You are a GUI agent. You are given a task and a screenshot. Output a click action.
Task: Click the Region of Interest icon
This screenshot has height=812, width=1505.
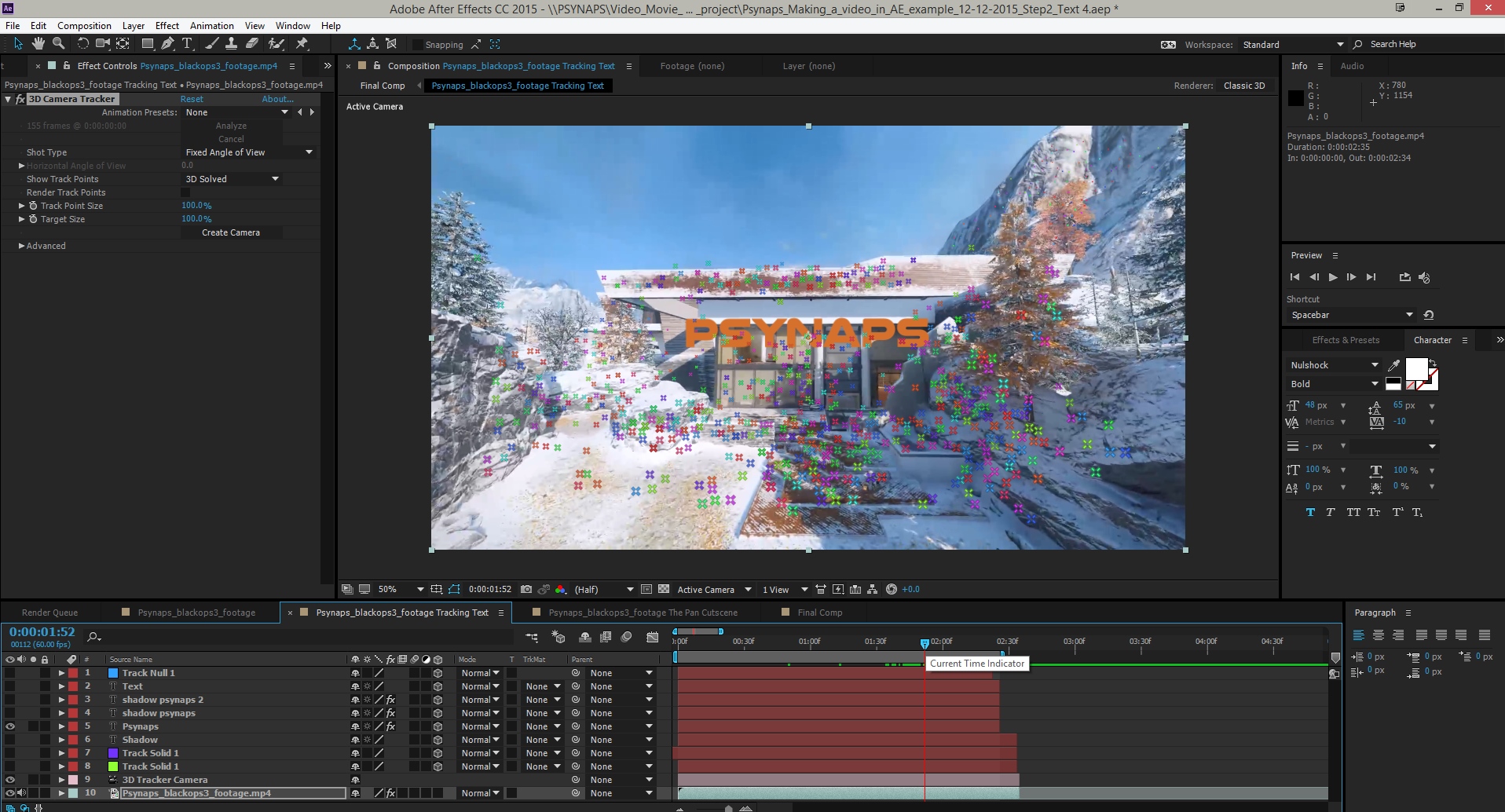[646, 589]
